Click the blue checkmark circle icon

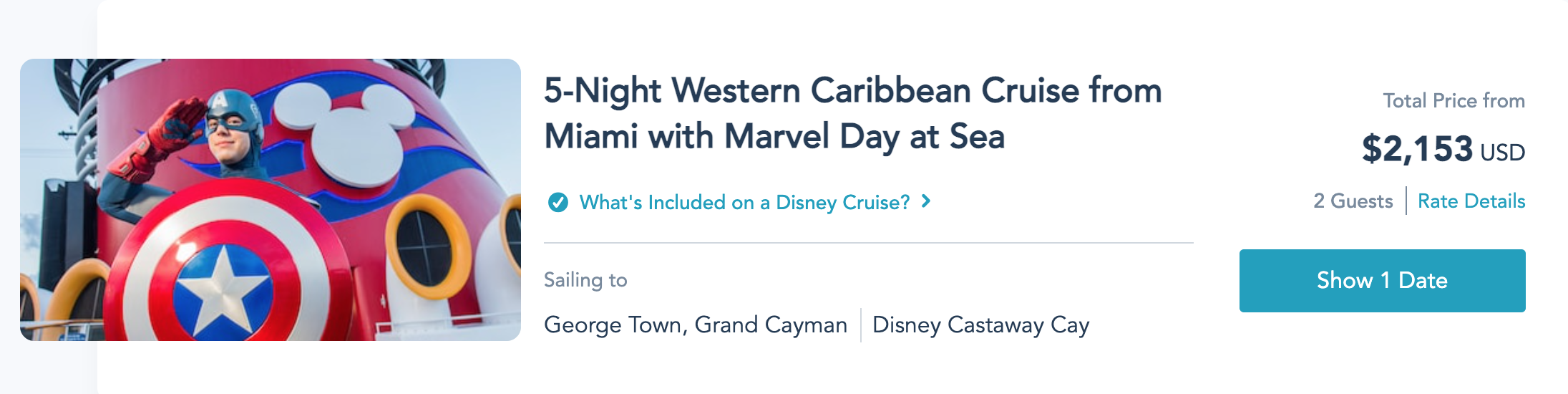point(558,203)
